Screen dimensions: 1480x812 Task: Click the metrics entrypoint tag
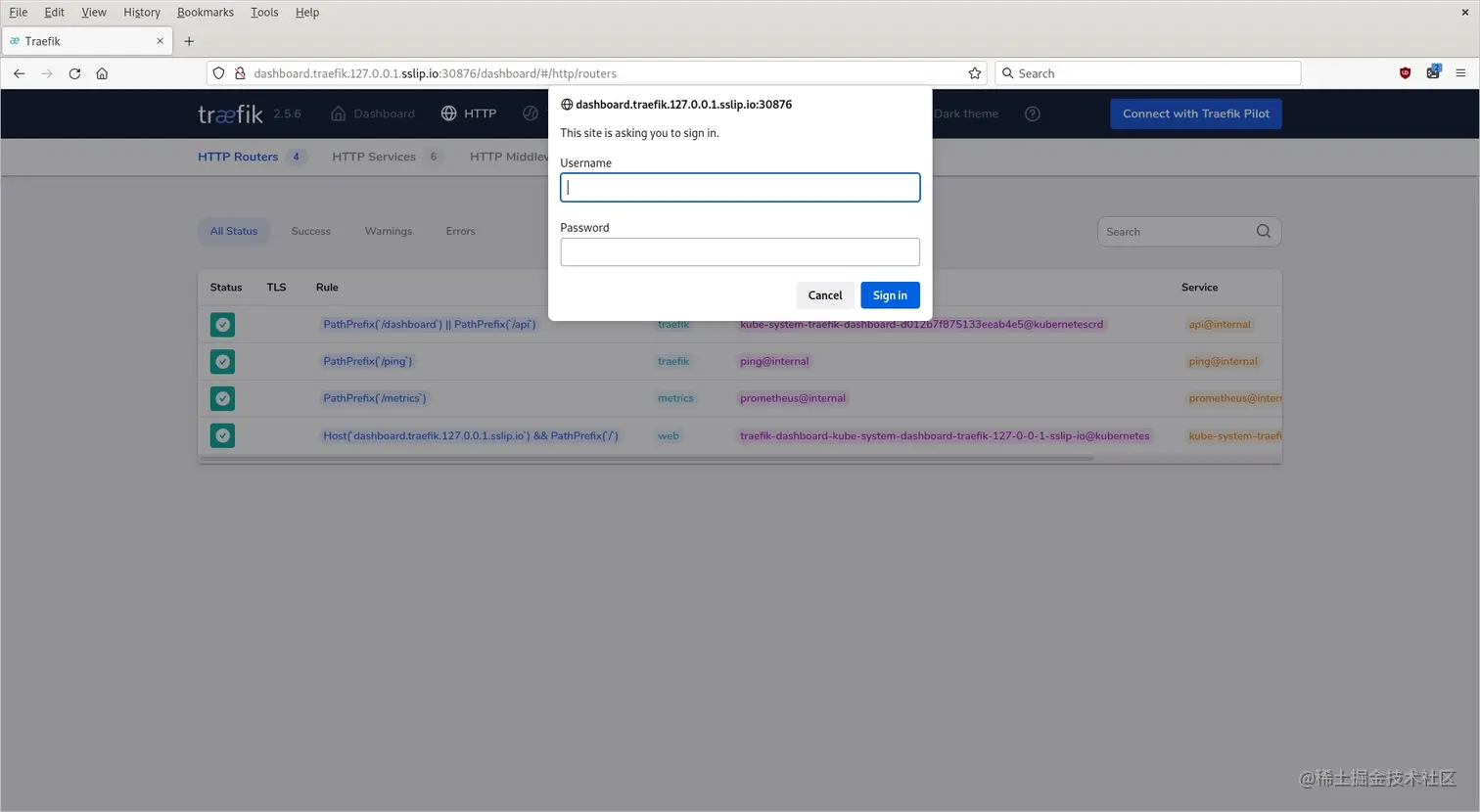tap(675, 399)
